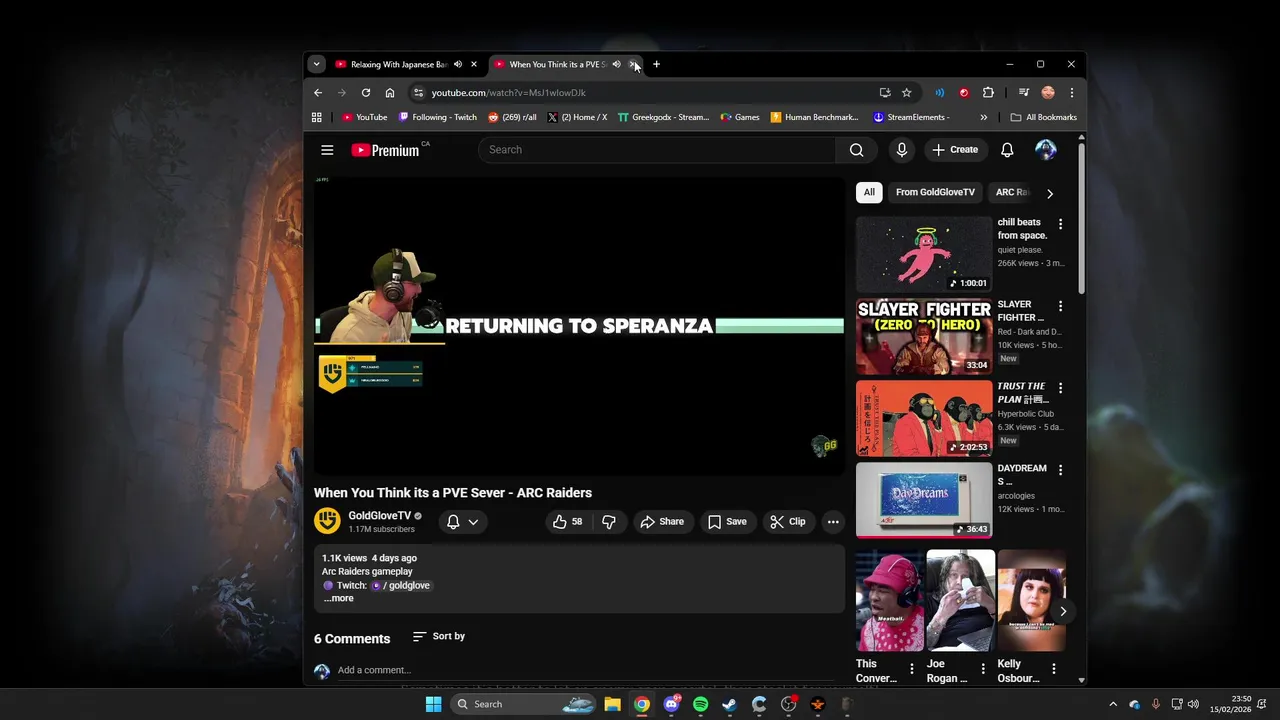
Task: Open Chrome tab search dropdown arrow
Action: pos(316,64)
